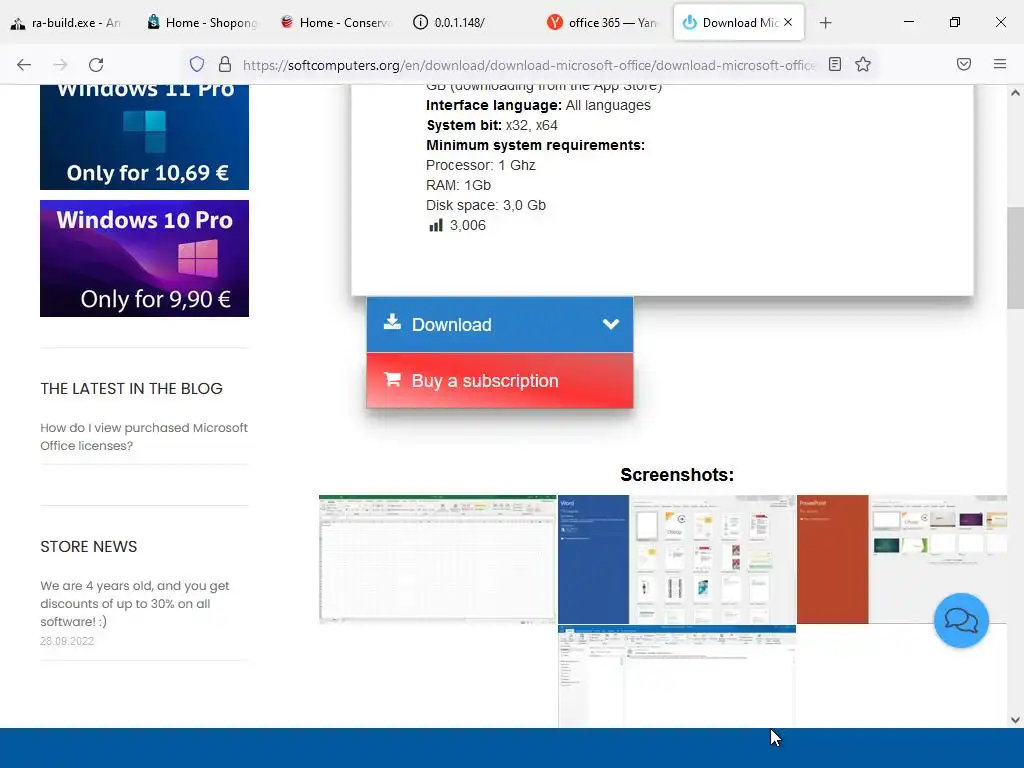This screenshot has height=768, width=1024.
Task: Click the forward navigation arrow
Action: (x=60, y=65)
